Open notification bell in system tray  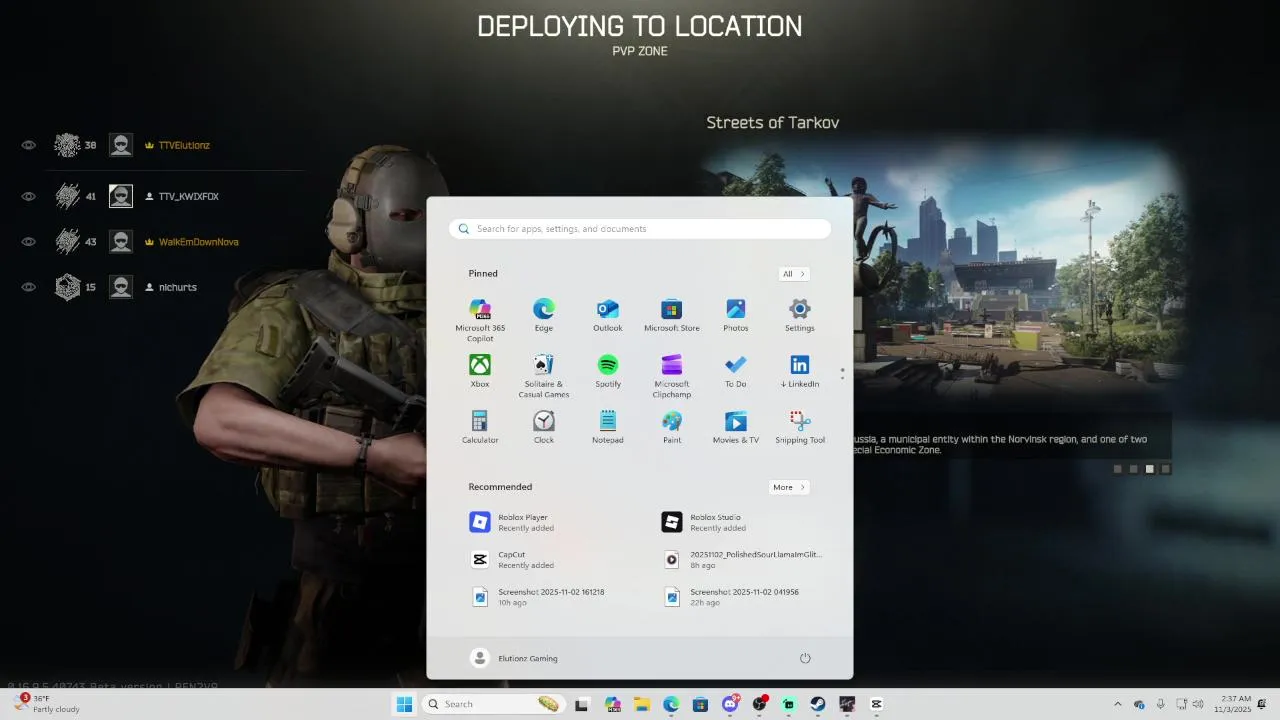click(x=1261, y=704)
